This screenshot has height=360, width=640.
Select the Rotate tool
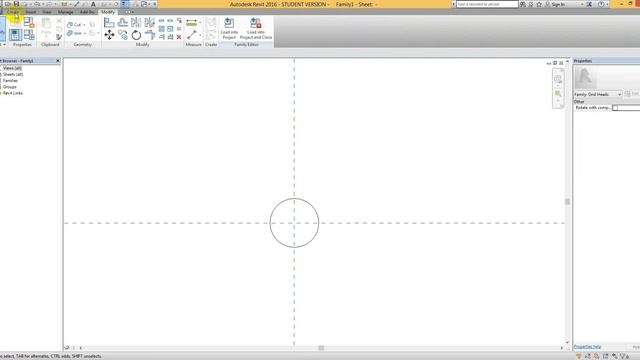pyautogui.click(x=136, y=35)
